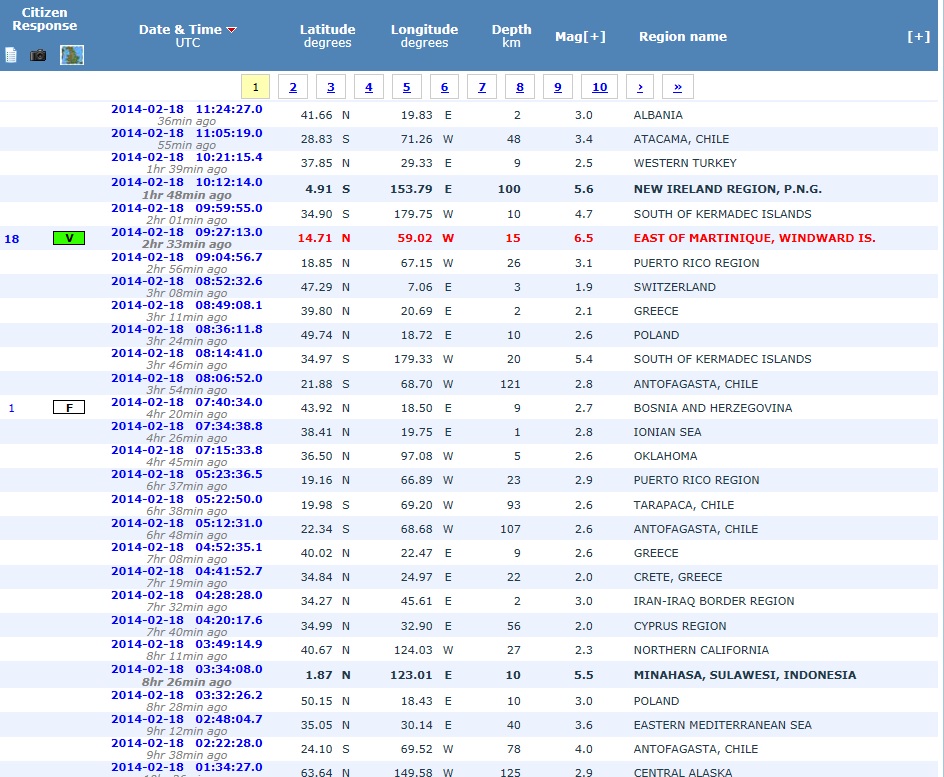Jump to page 5
The height and width of the screenshot is (777, 944).
(x=406, y=87)
